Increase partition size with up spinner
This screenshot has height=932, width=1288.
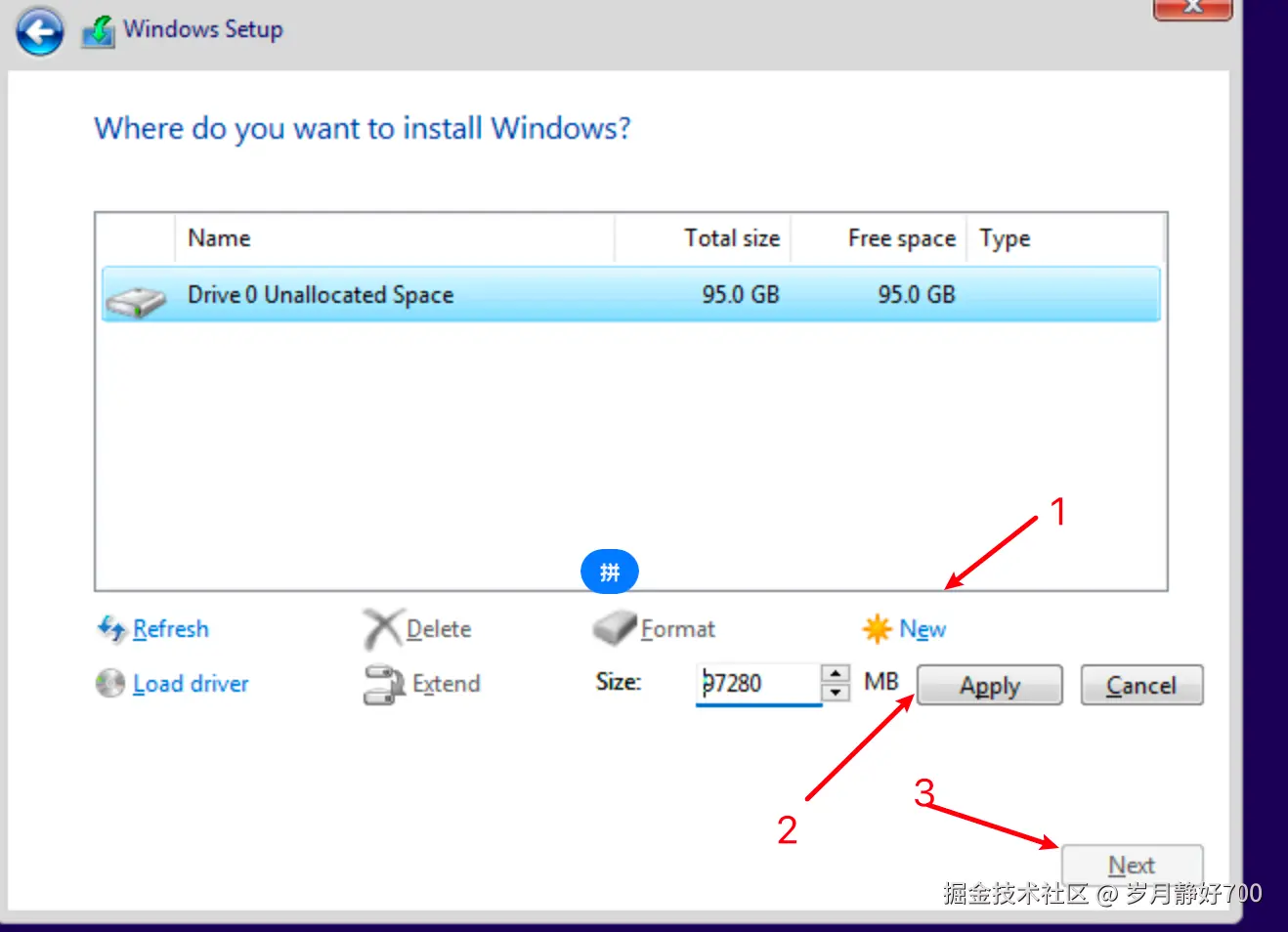click(836, 673)
